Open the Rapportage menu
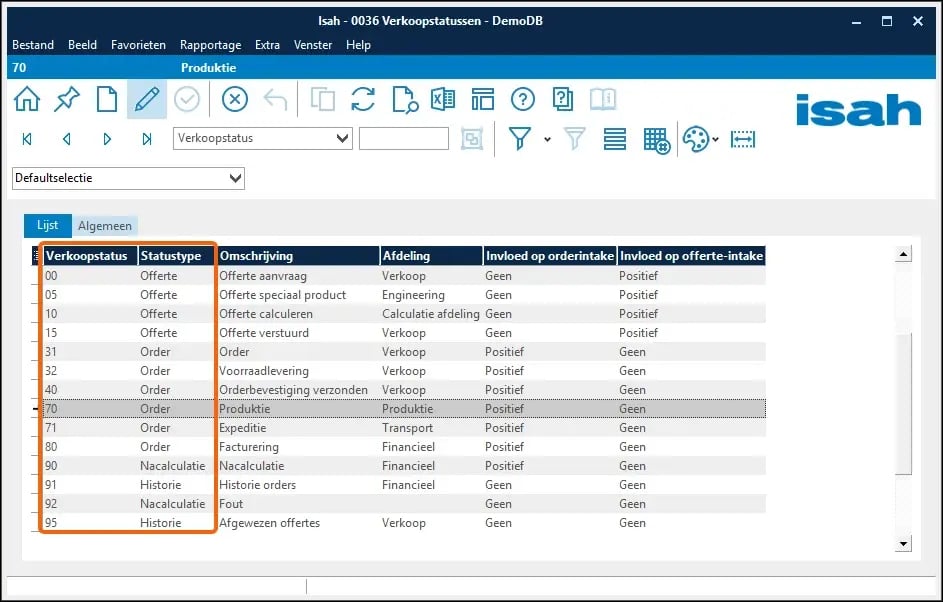Viewport: 943px width, 602px height. 210,45
